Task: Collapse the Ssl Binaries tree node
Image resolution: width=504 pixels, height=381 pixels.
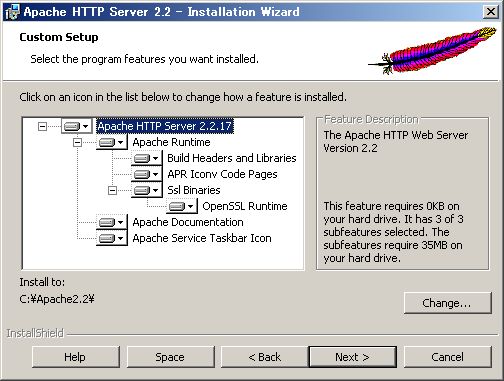Action: coord(112,190)
